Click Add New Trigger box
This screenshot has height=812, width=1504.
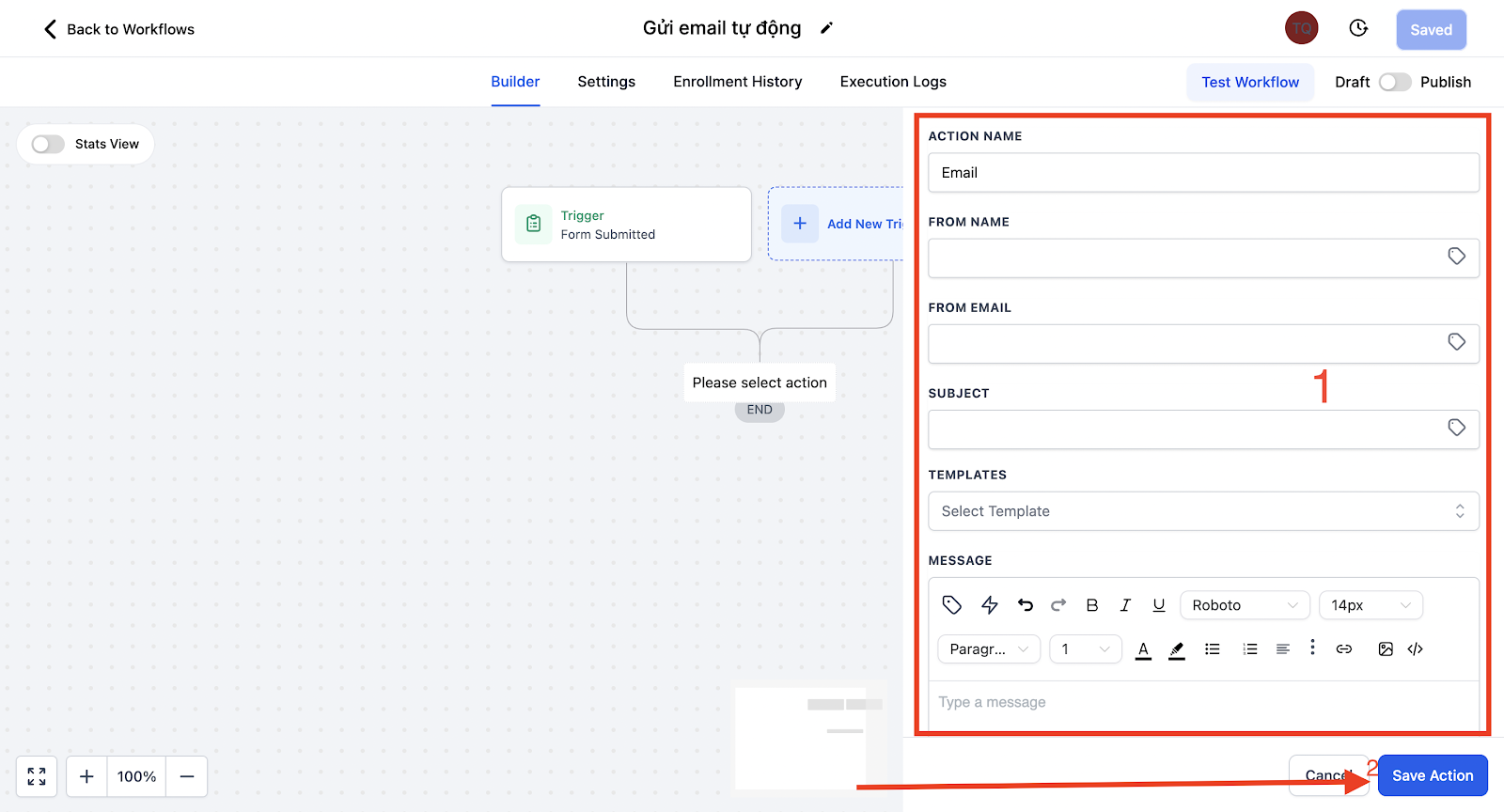click(x=836, y=224)
